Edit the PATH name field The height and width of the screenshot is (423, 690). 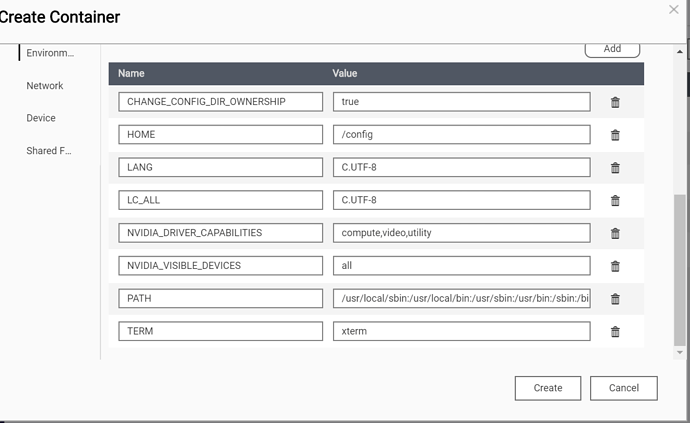coord(220,298)
